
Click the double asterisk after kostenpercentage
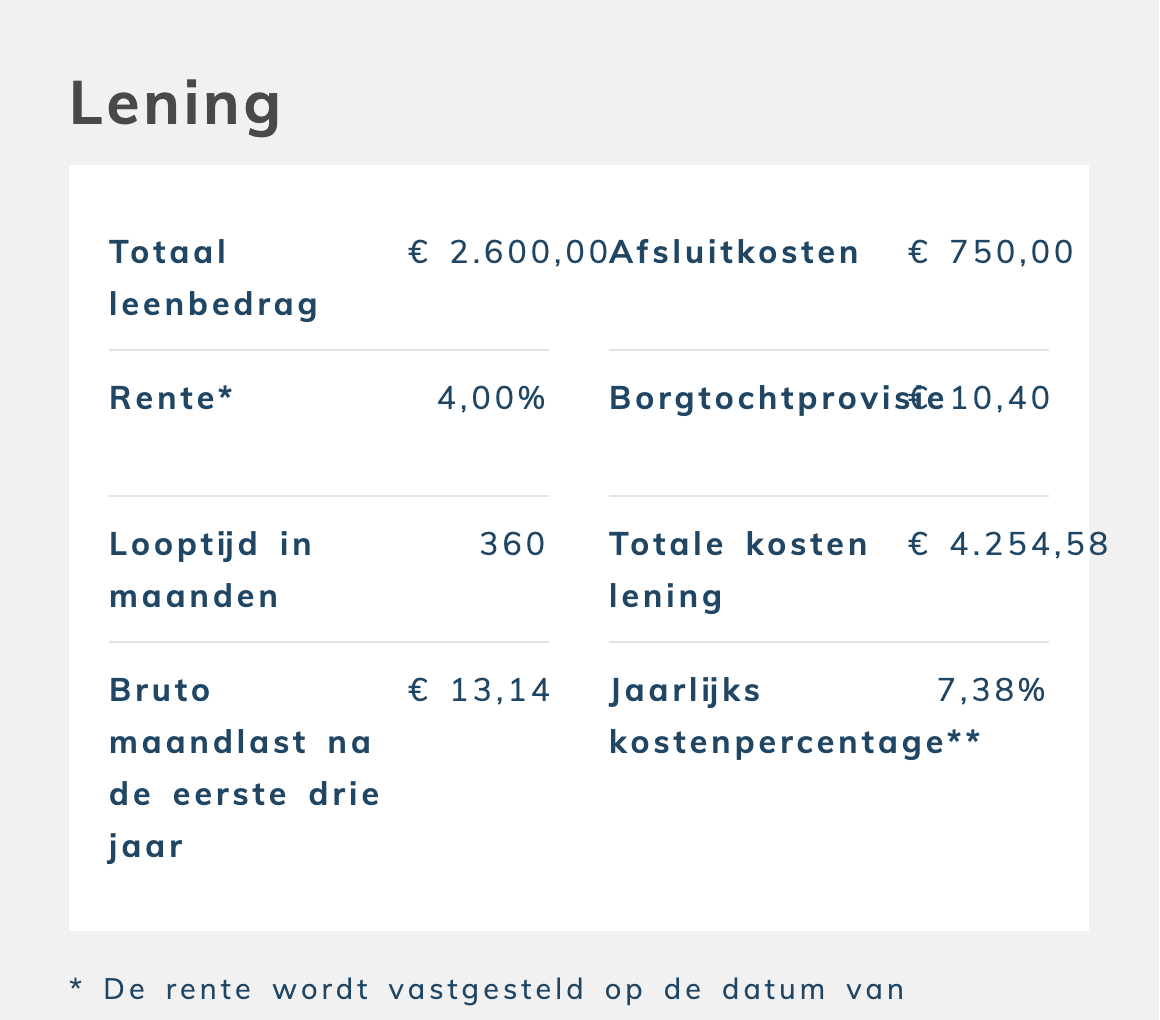coord(964,740)
